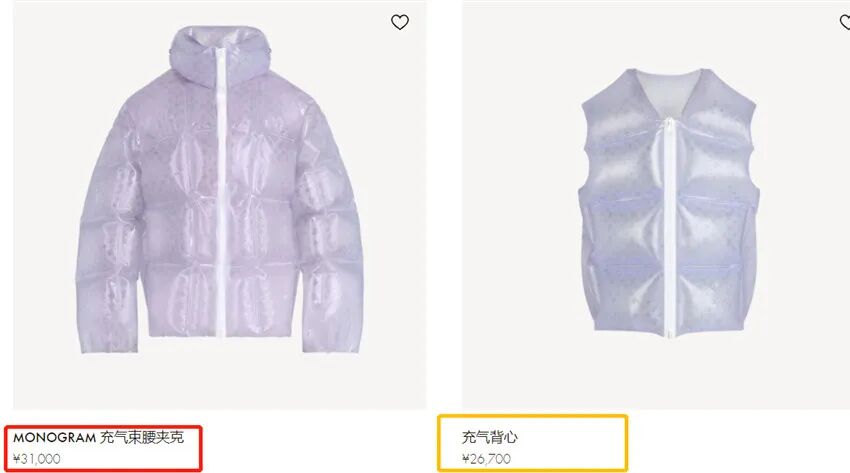850x473 pixels.
Task: Click the white zipper on the jacket photo
Action: (x=221, y=192)
